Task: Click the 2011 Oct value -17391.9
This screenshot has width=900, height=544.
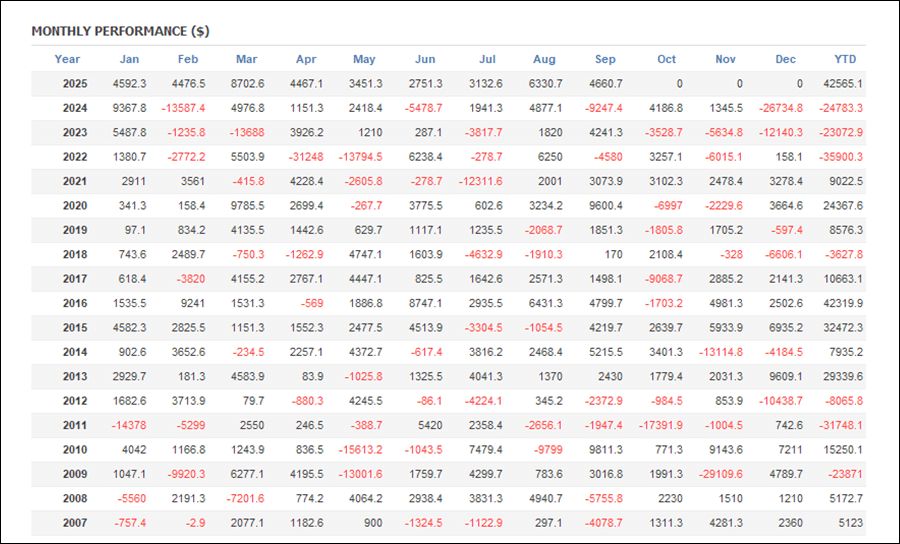Action: pos(660,424)
